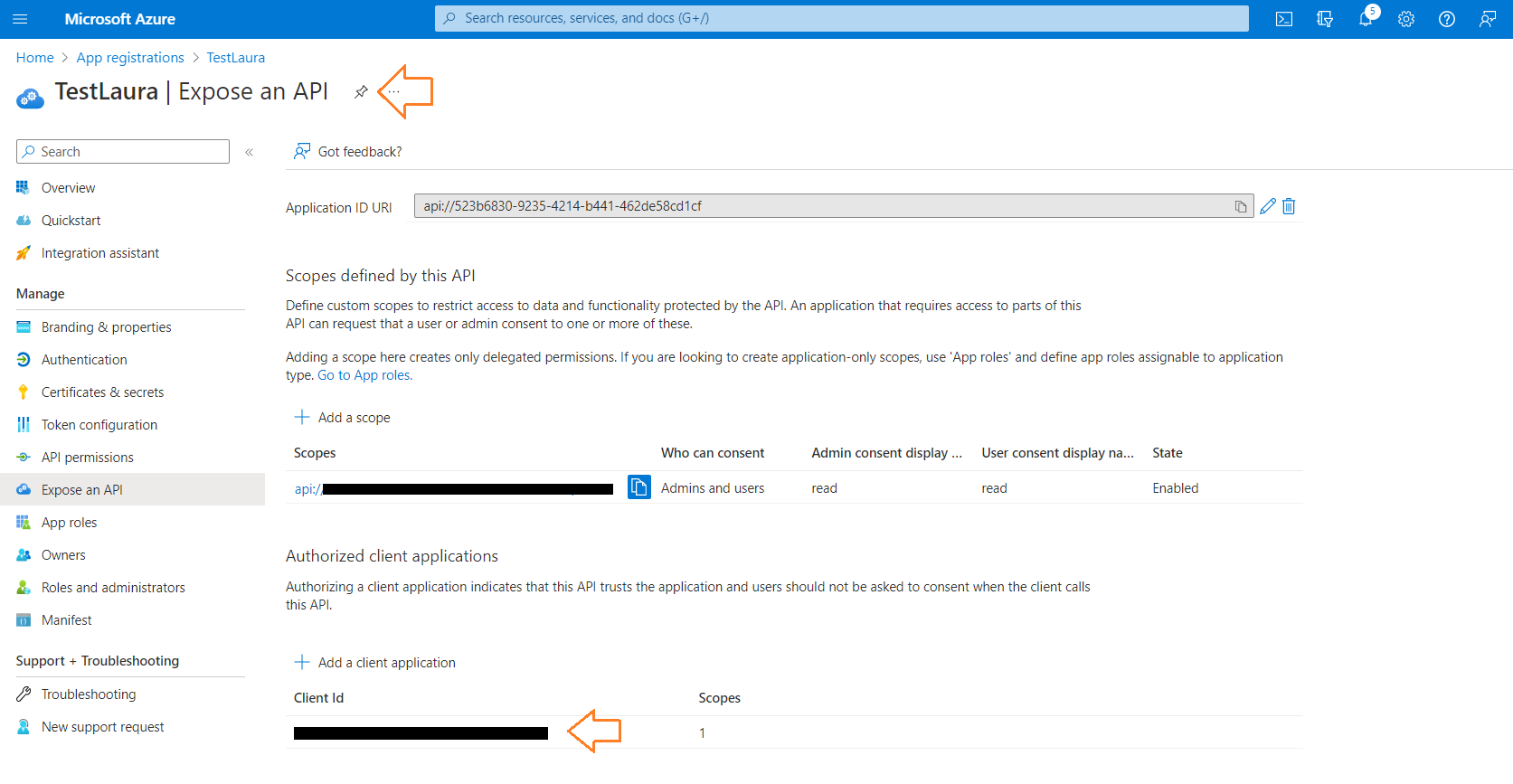This screenshot has height=784, width=1513.
Task: Open Directories and subscriptions filter icon
Action: 1325,19
